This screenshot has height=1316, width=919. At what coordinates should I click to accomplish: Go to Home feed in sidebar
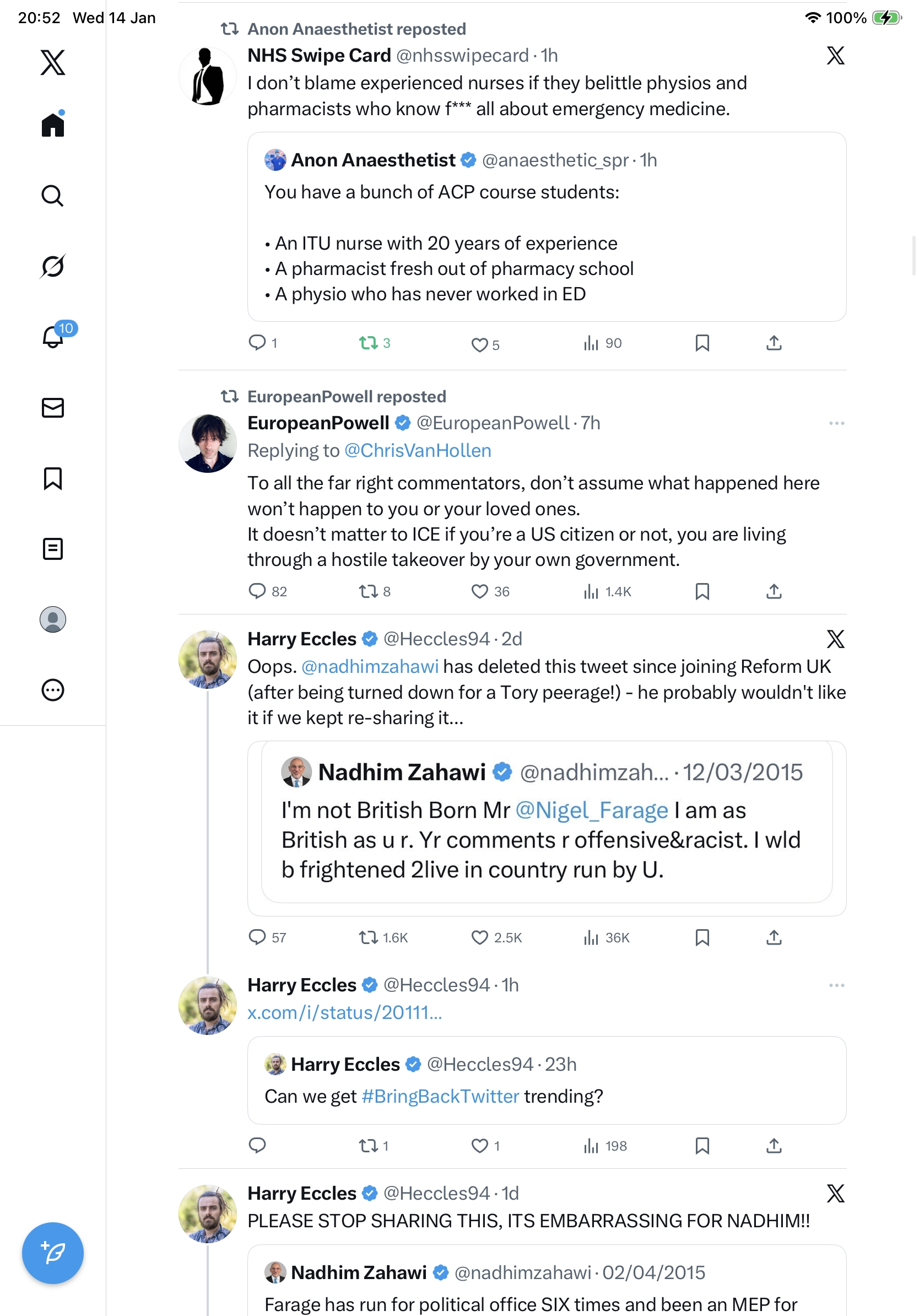[52, 125]
